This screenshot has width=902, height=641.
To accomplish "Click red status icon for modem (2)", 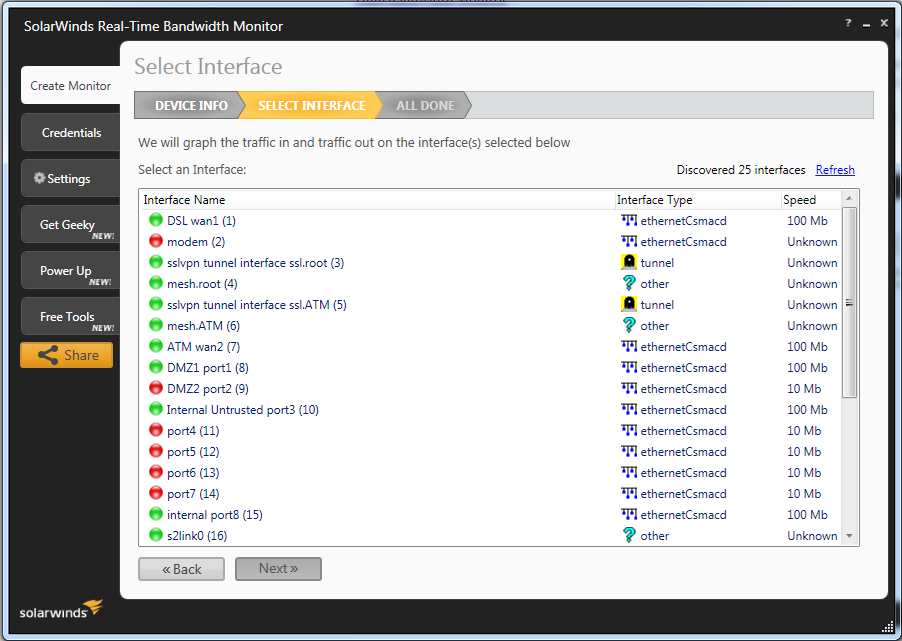I will pos(156,241).
